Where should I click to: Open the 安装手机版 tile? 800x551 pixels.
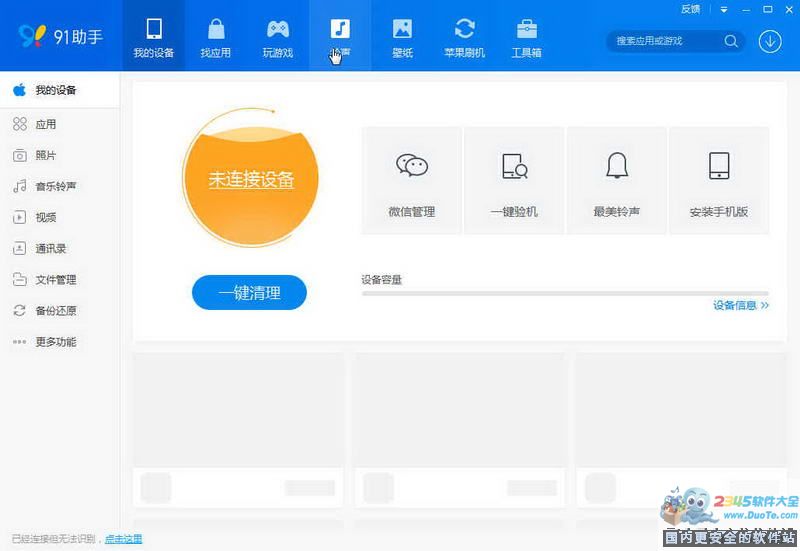(x=719, y=181)
